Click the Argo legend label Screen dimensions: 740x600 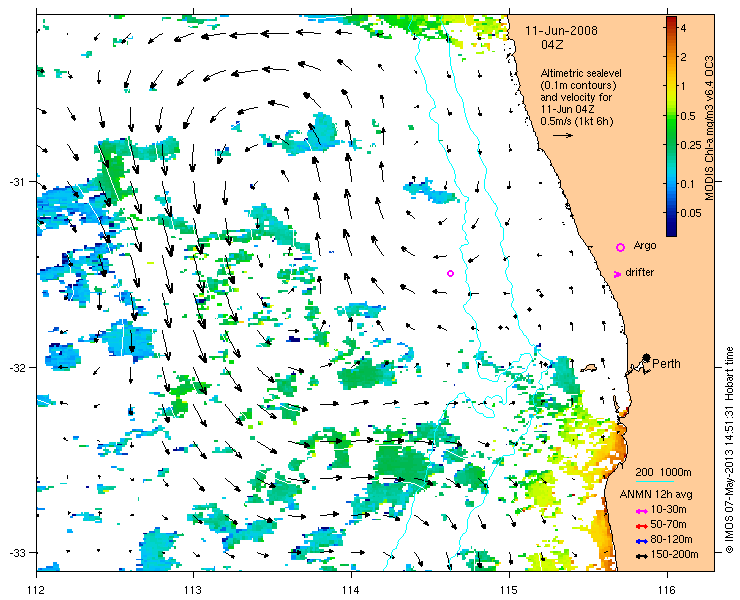point(645,245)
